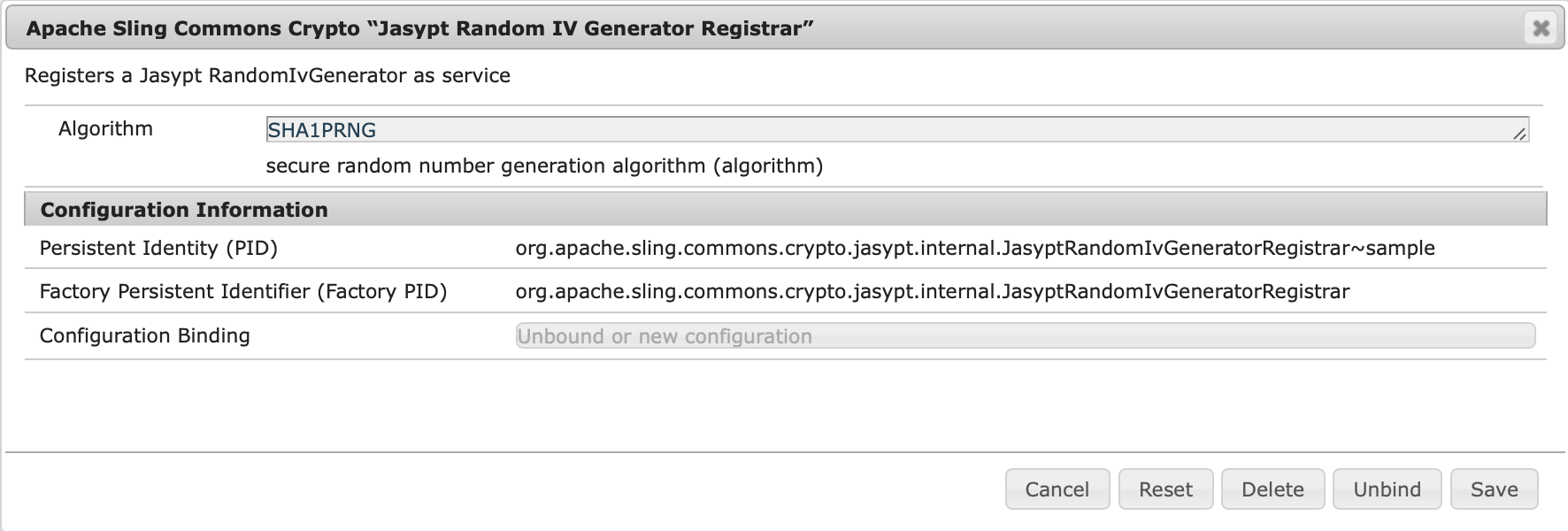Screen dimensions: 1568x531
Task: Click the Registers a Jasypt RandomIvGenerator description
Action: coord(267,76)
